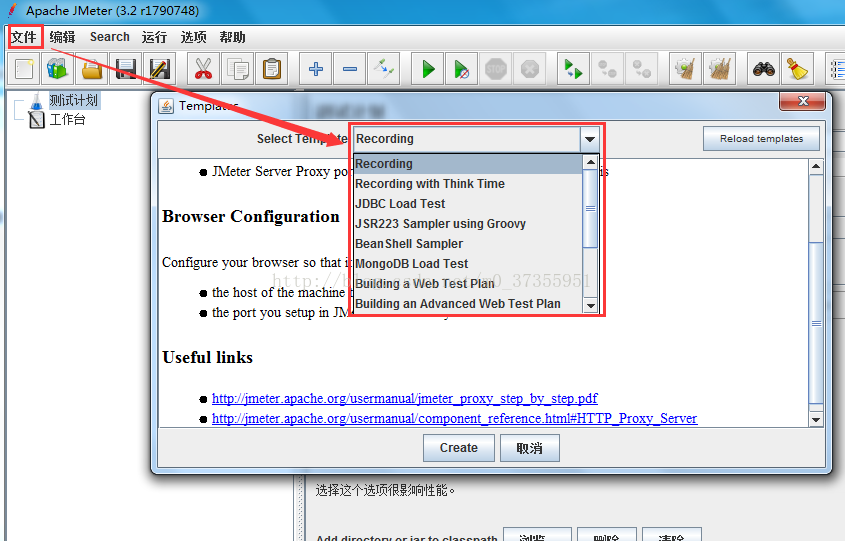Click the Cut scissors icon
This screenshot has height=541, width=845.
coord(203,69)
